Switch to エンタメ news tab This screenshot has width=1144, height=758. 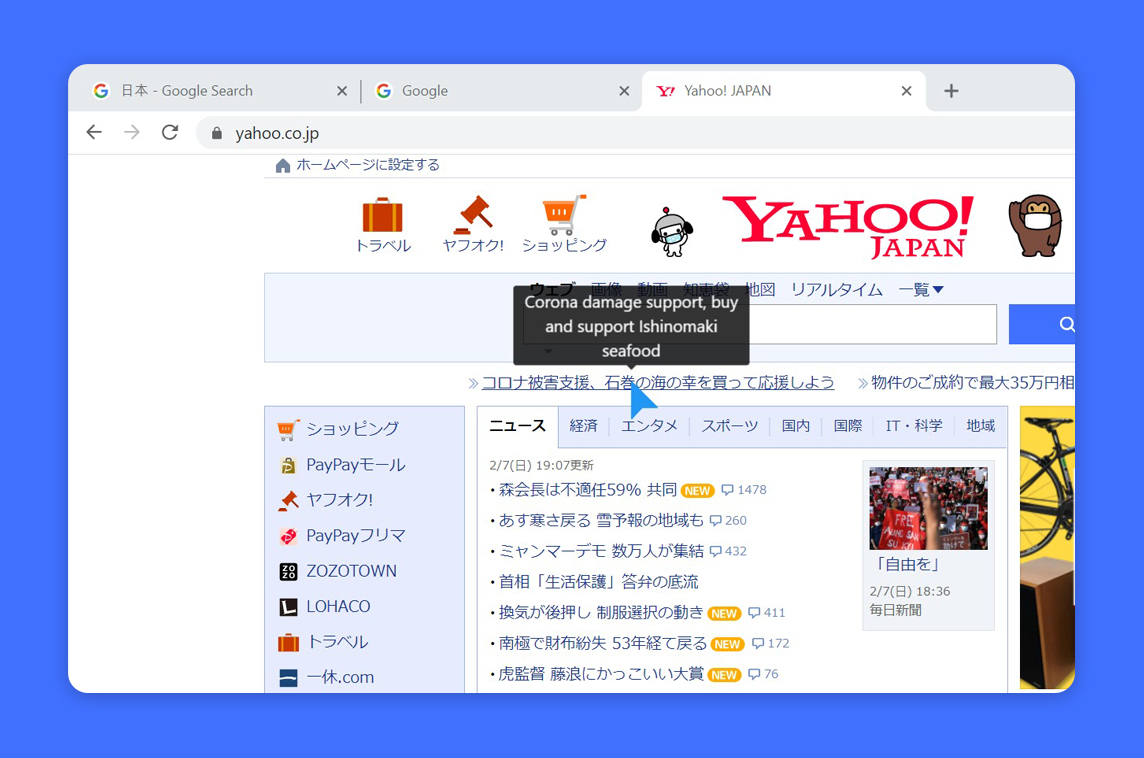coord(649,426)
